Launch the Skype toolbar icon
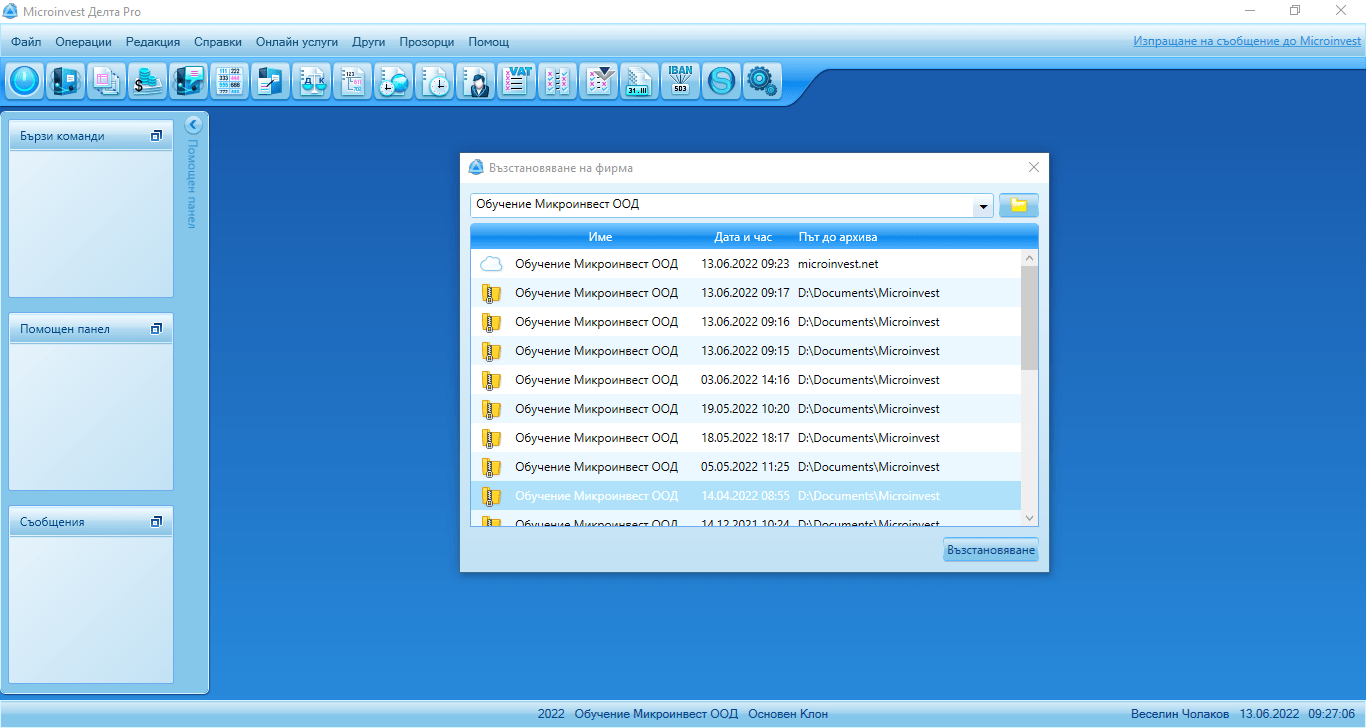This screenshot has height=728, width=1366. click(x=721, y=80)
